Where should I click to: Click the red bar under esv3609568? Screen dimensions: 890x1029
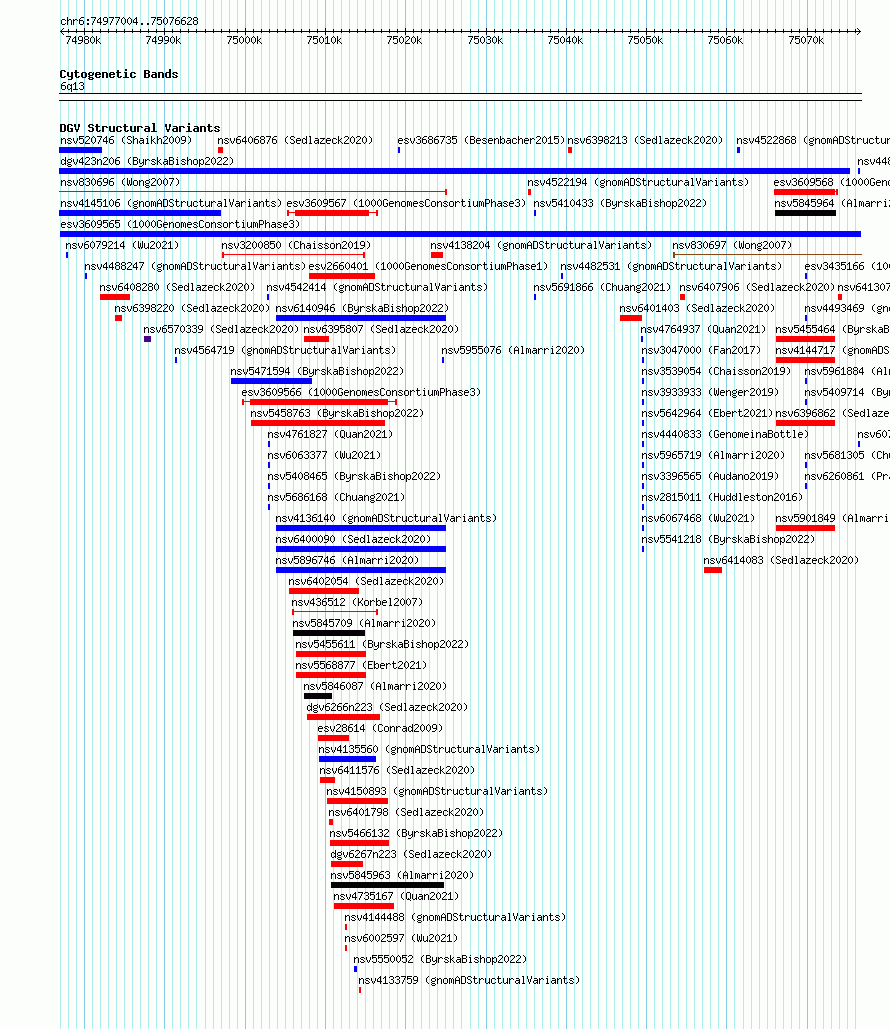point(805,192)
